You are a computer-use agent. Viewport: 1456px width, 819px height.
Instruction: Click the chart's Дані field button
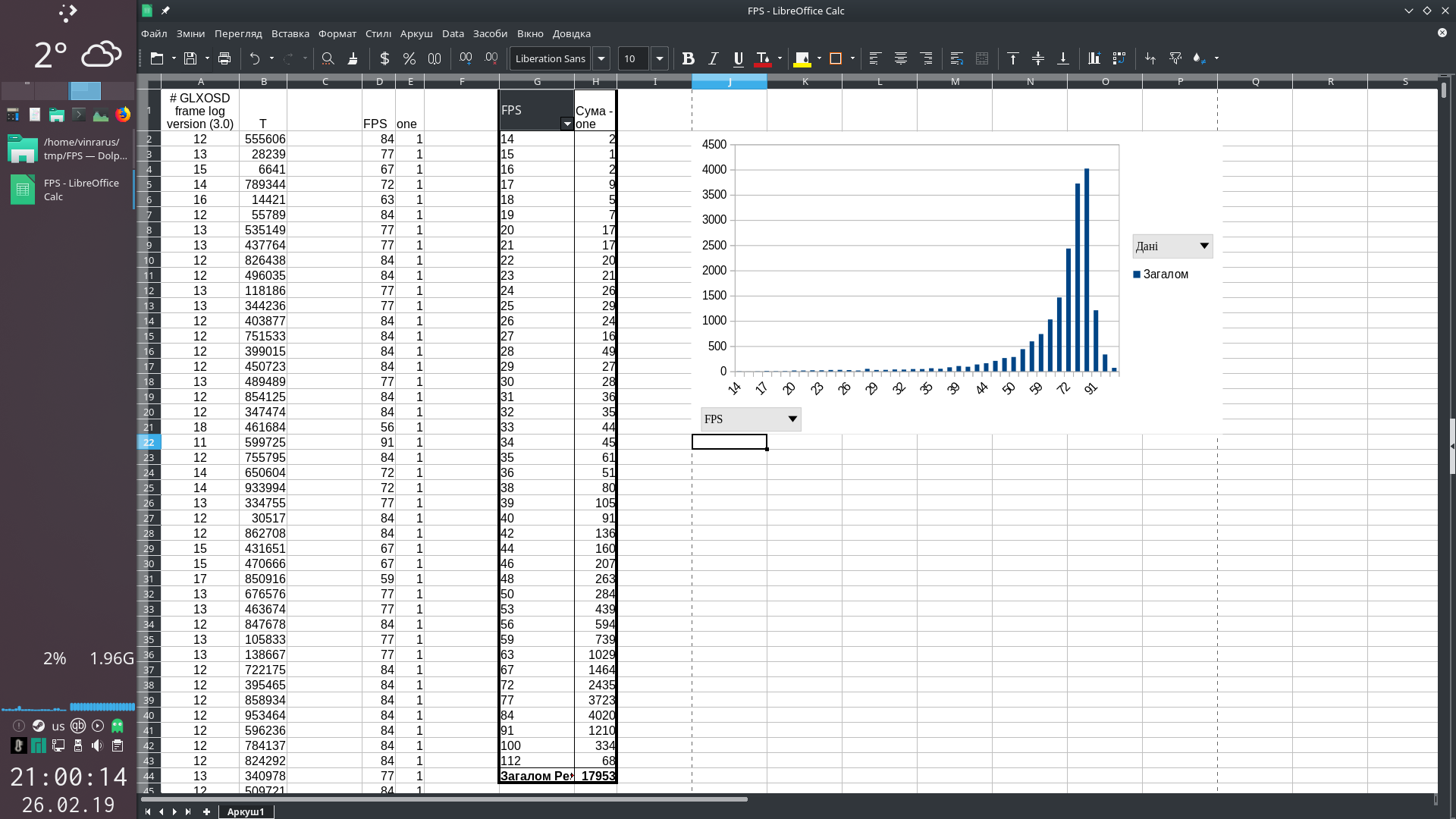tap(1172, 246)
